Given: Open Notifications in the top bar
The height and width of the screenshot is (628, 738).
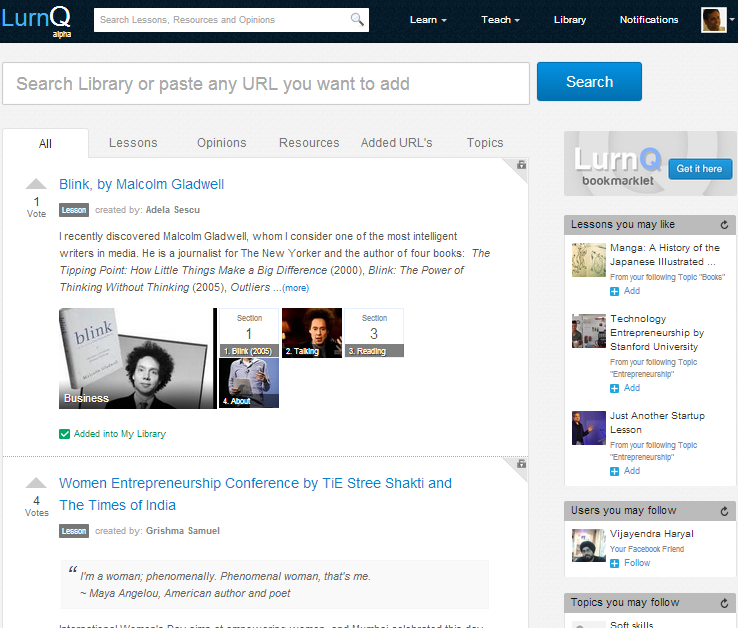Looking at the screenshot, I should 649,20.
